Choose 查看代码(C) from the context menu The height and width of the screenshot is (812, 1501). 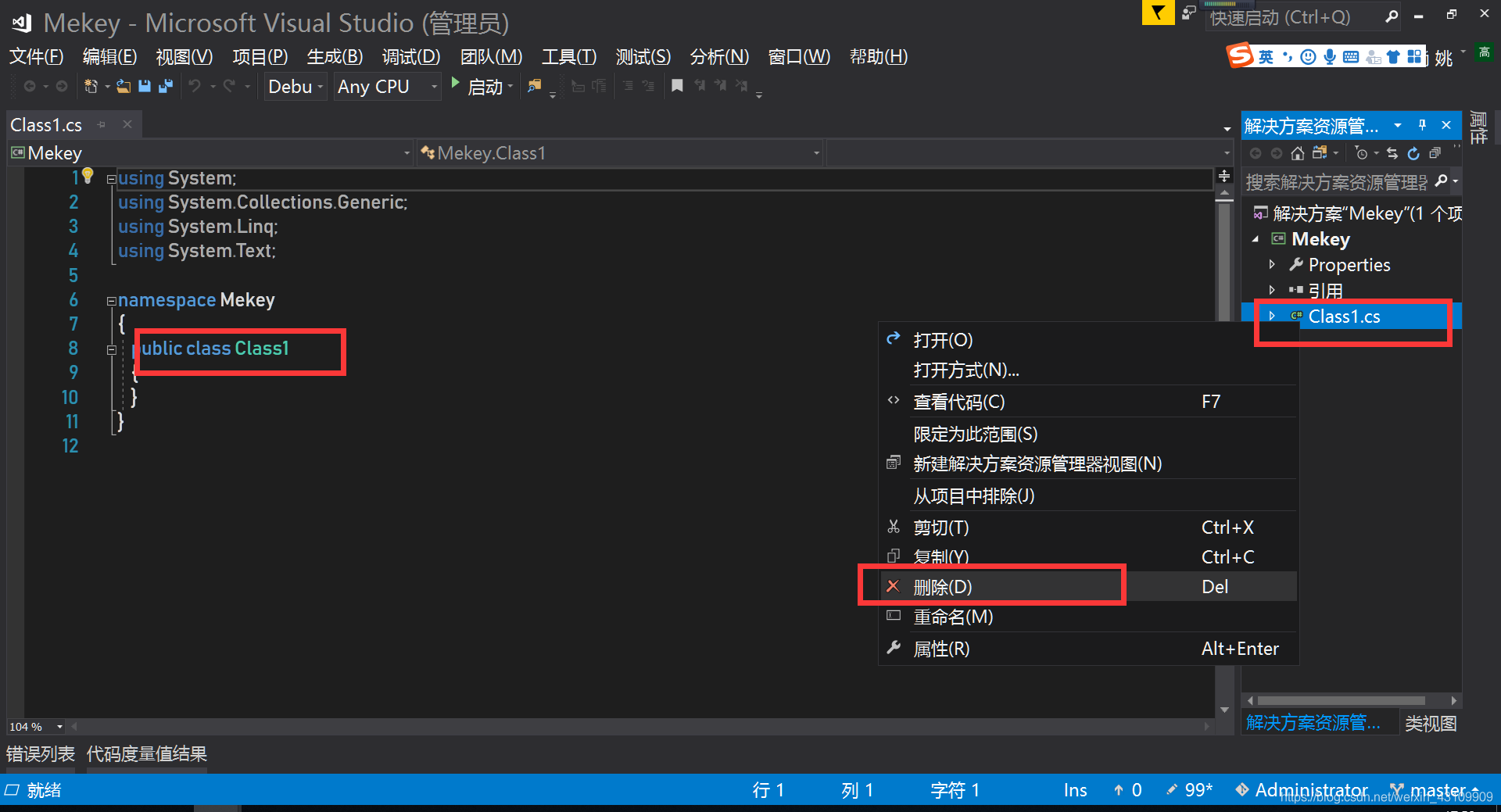(1088, 402)
